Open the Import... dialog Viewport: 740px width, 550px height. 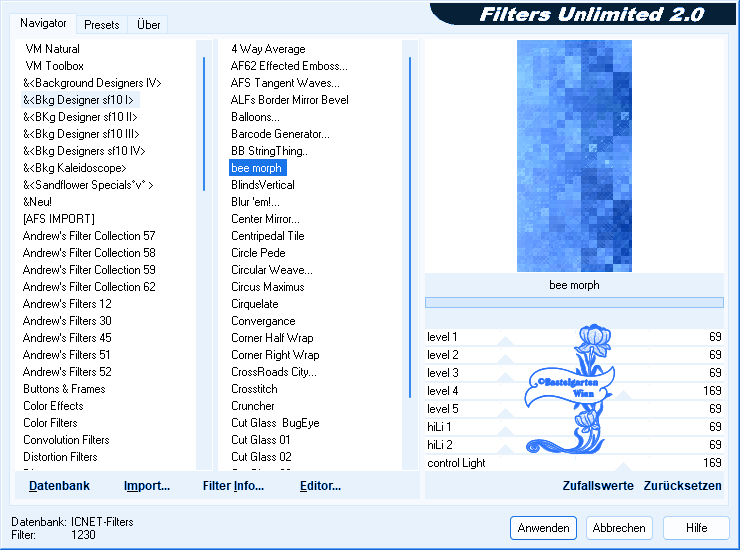[146, 485]
